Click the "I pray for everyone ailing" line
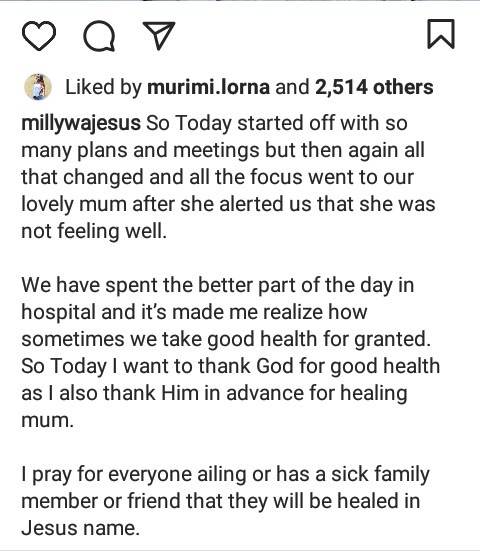 226,474
